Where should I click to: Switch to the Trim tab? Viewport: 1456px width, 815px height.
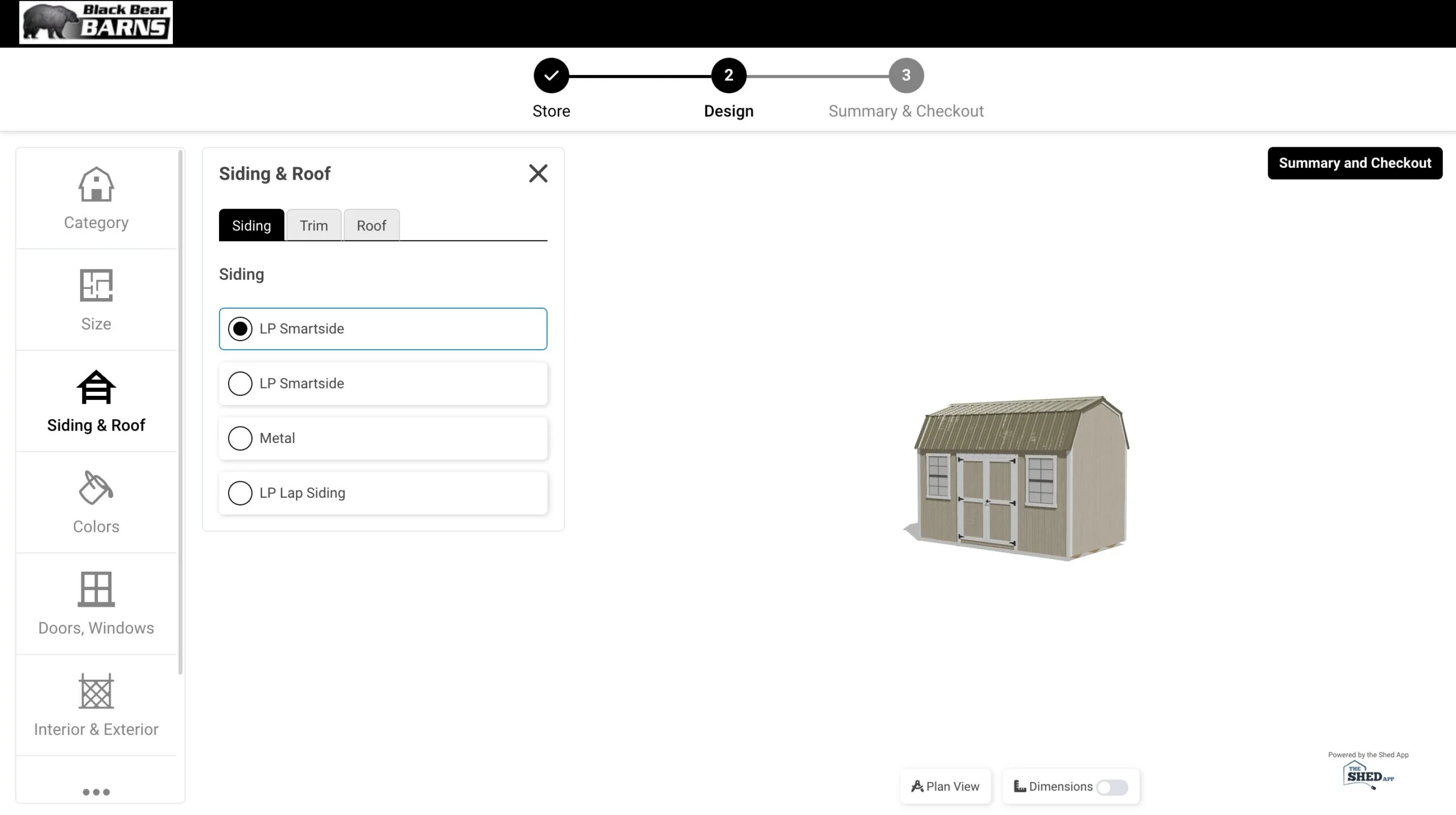[313, 225]
